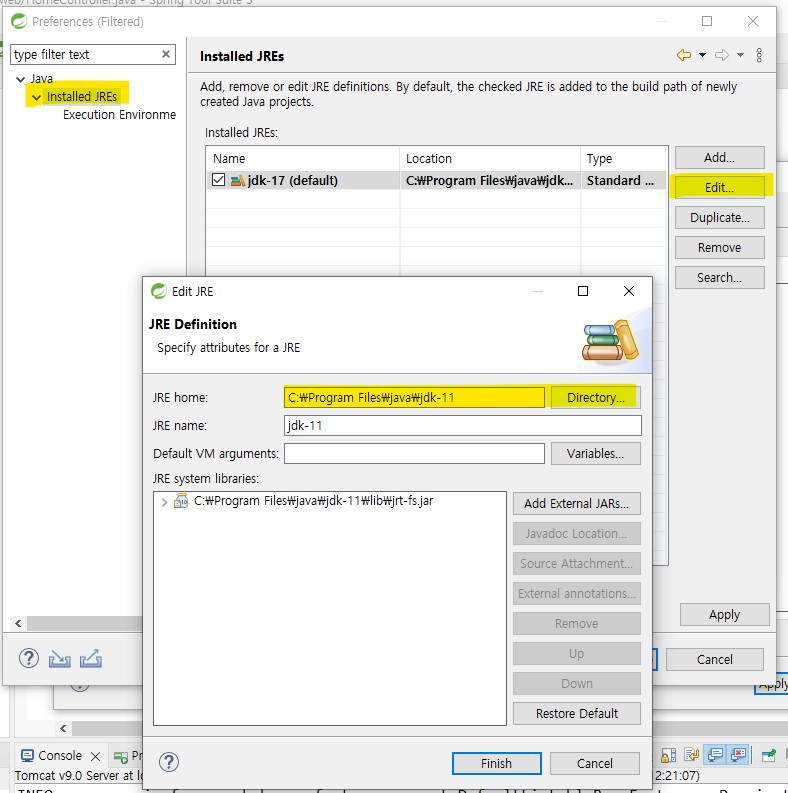Maximize the Edit JRE dialog

[x=583, y=291]
